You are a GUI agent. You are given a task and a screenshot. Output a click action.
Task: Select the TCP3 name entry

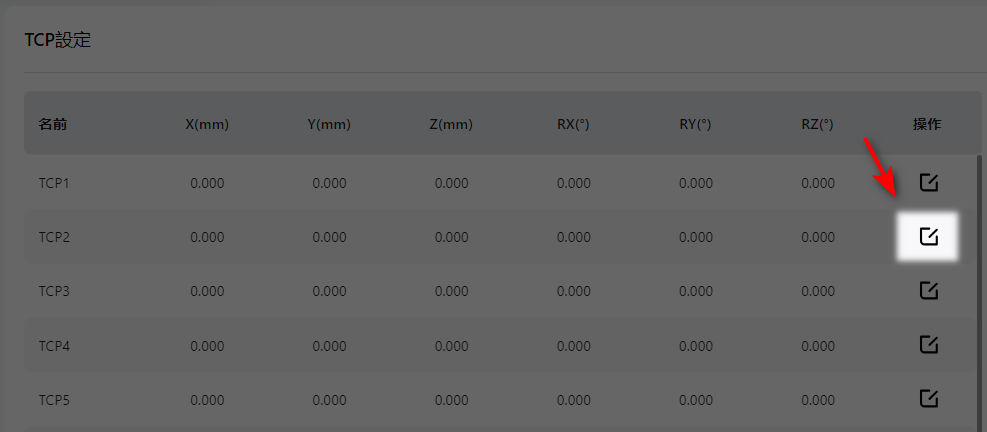click(x=54, y=292)
